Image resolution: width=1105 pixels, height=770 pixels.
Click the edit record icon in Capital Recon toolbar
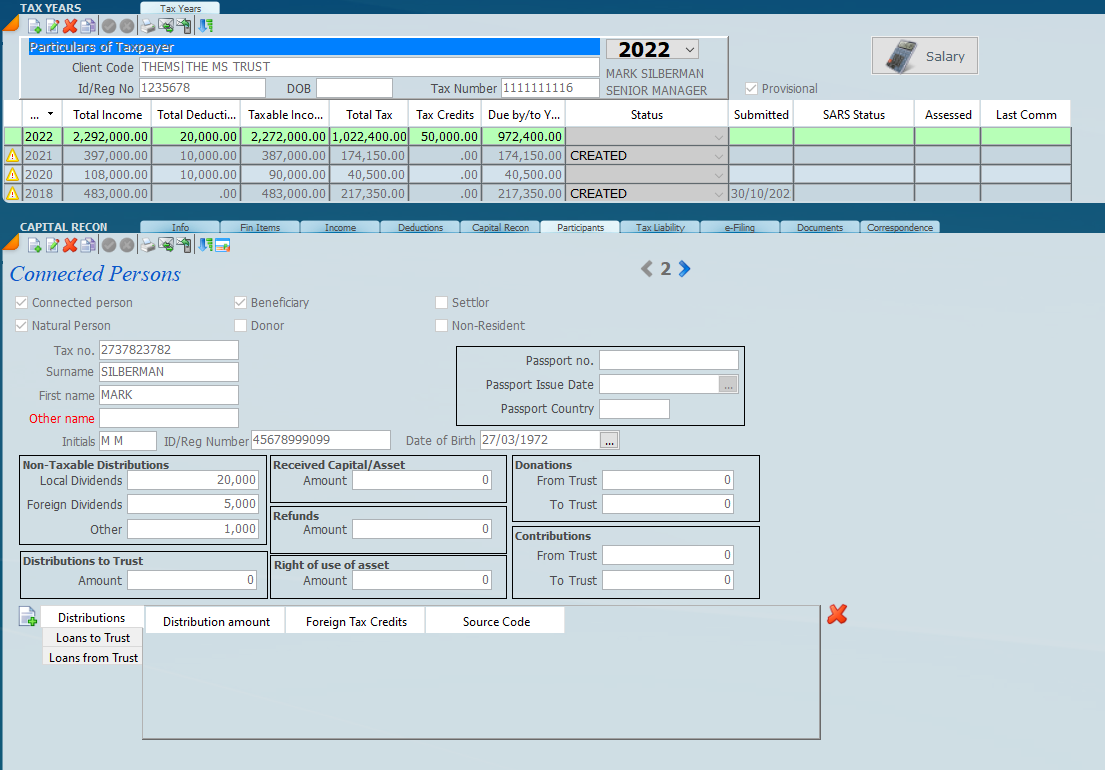coord(52,245)
